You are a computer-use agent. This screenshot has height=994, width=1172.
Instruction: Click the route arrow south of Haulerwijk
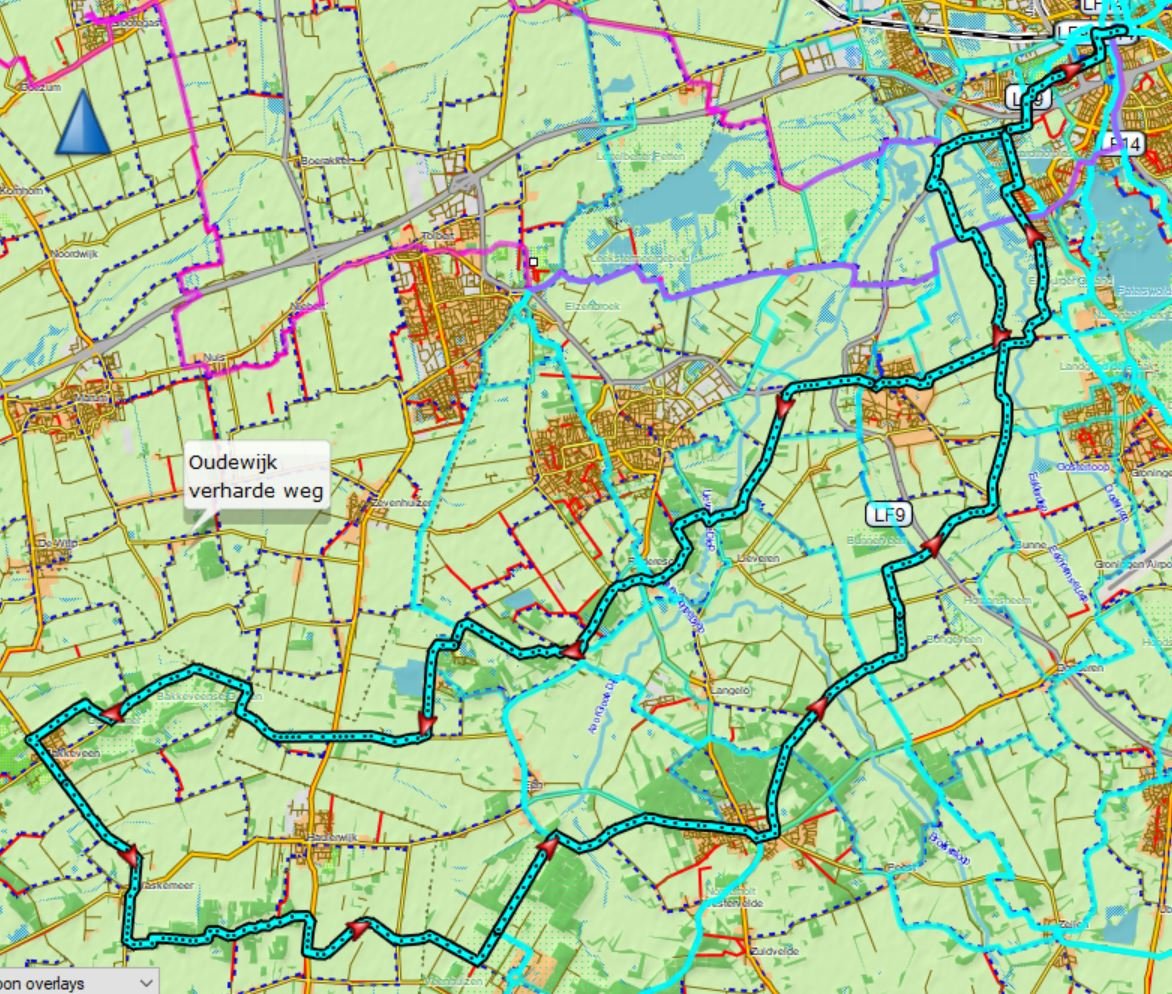click(x=357, y=929)
